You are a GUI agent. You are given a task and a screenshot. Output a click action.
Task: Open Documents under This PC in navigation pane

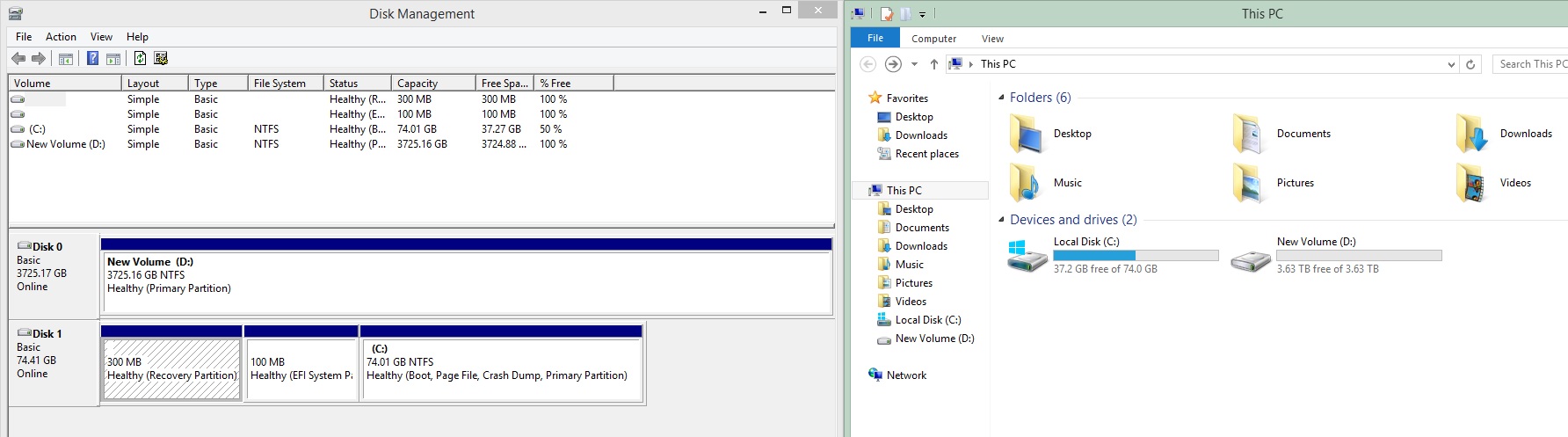click(x=922, y=228)
